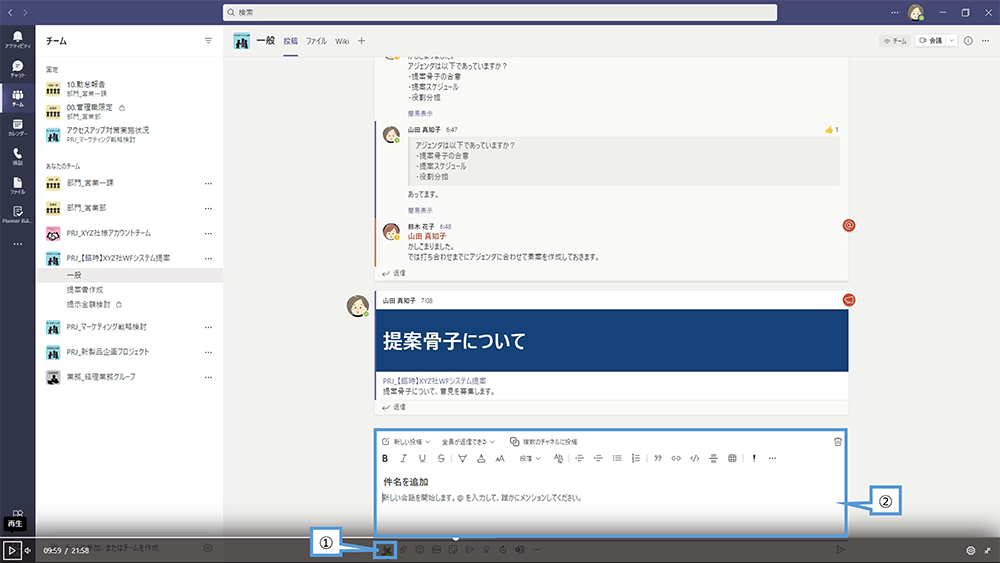Insert a bulleted list
This screenshot has width=1000, height=563.
pyautogui.click(x=617, y=458)
